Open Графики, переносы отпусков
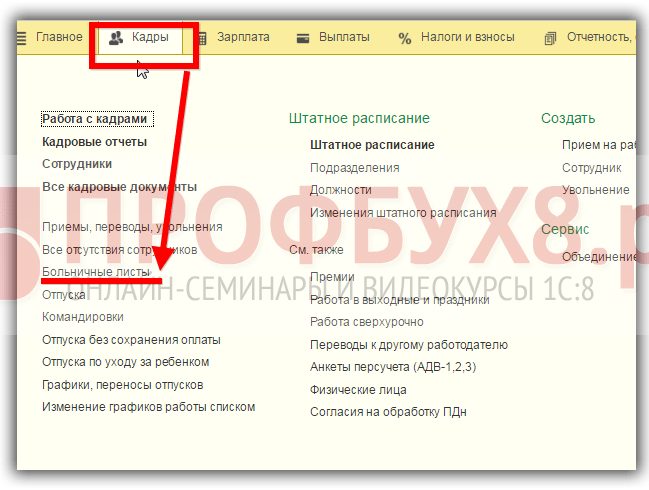649x490 pixels. (123, 385)
